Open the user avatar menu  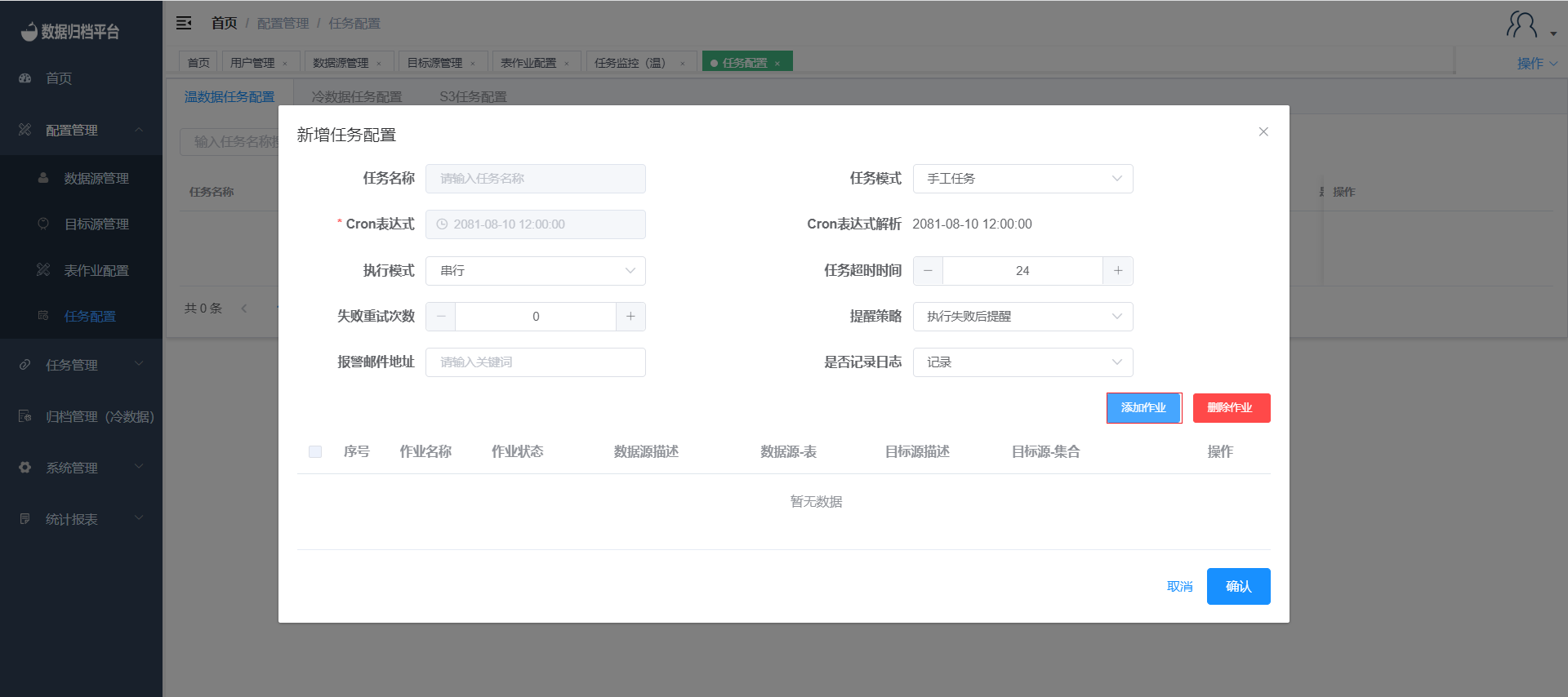(1530, 26)
